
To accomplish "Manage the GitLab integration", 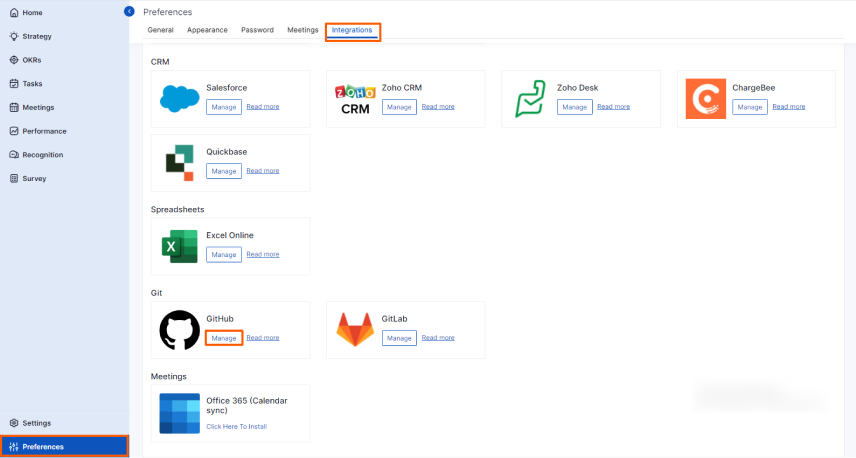I will click(399, 338).
